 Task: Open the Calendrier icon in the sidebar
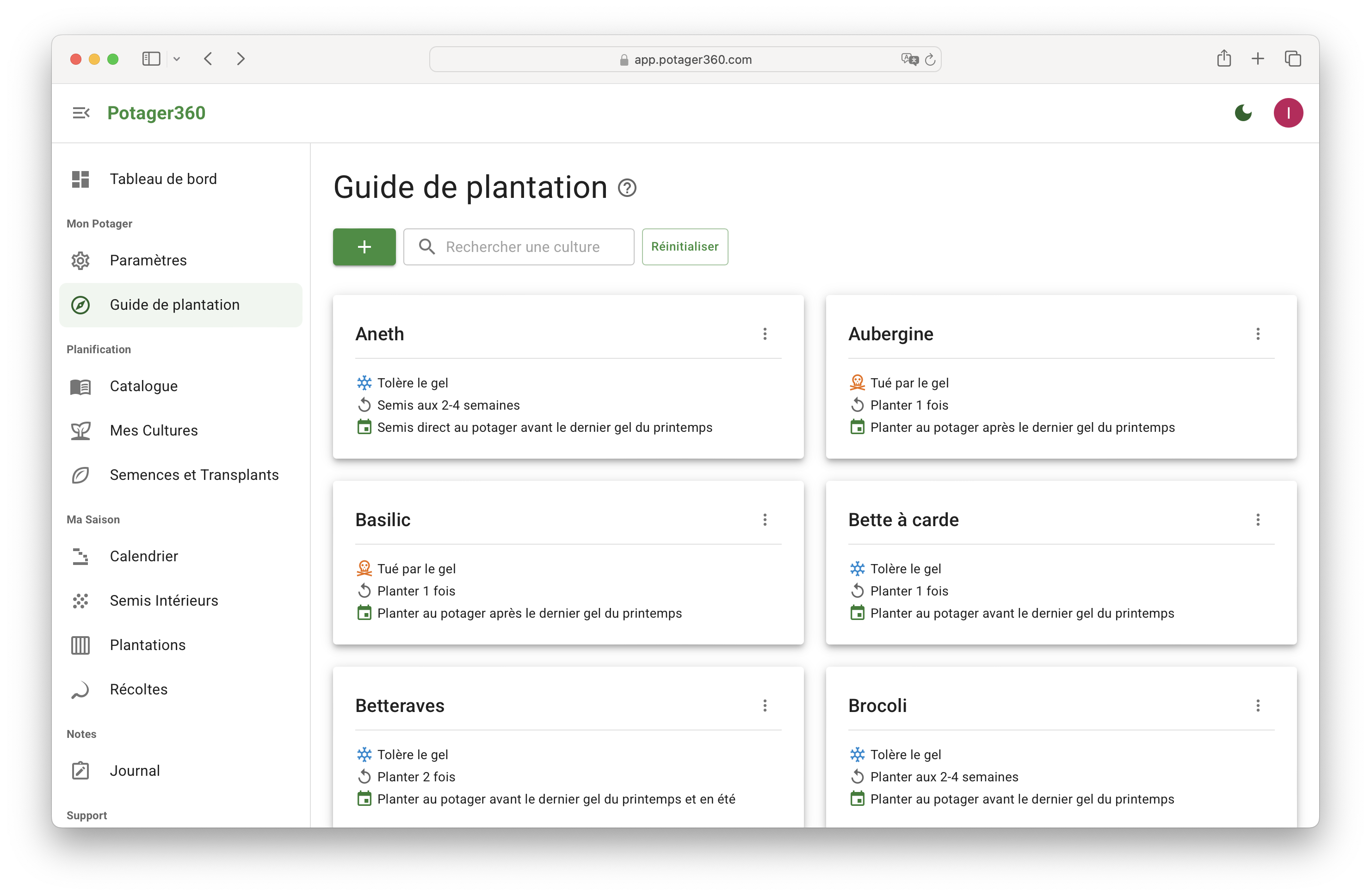coord(80,556)
